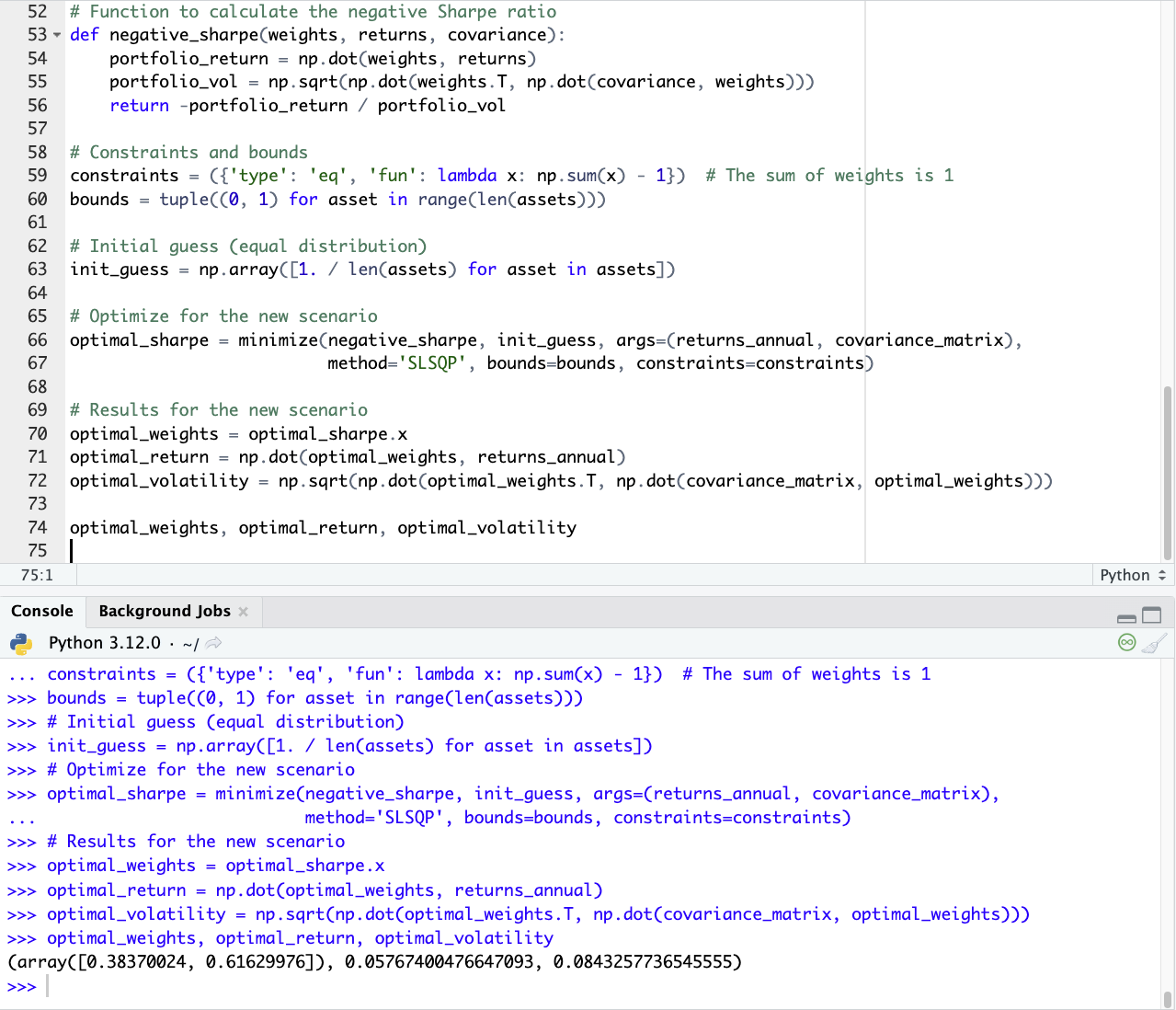Viewport: 1176px width, 1010px height.
Task: Minimize the Console pane
Action: coord(1126,616)
